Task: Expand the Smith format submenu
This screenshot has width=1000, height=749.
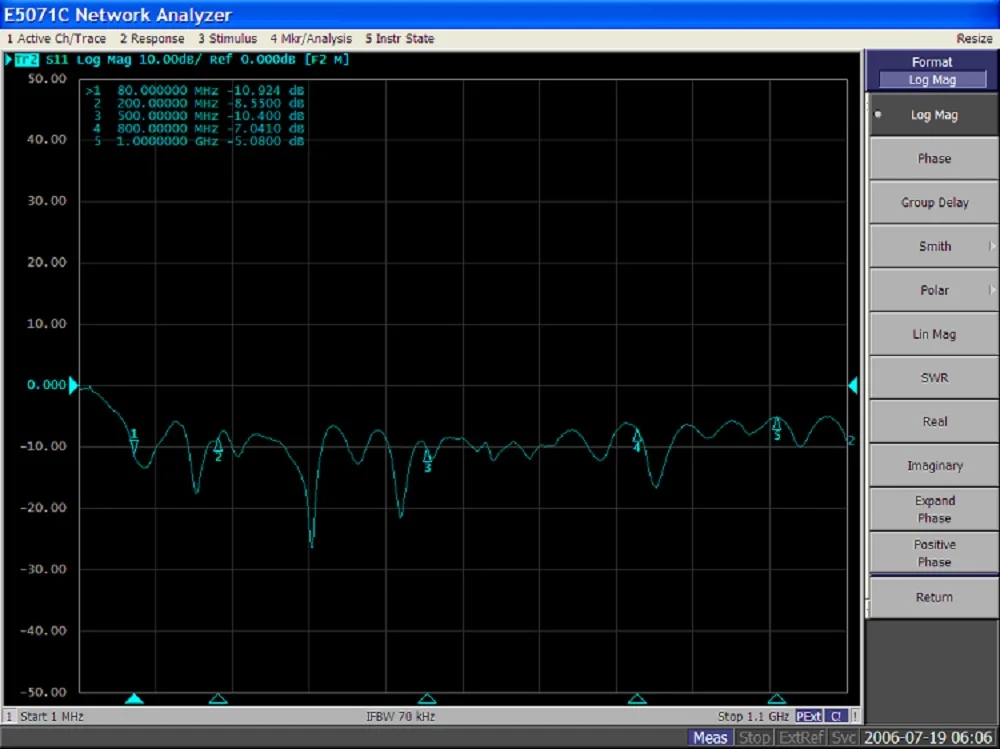Action: (x=934, y=246)
